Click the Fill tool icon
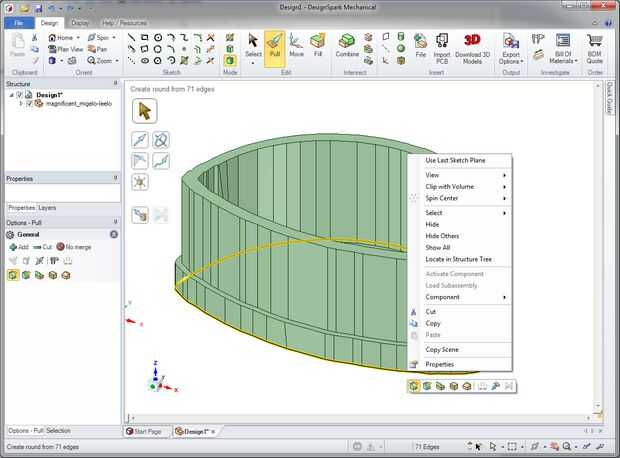Viewport: 620px width, 458px height. pos(317,46)
